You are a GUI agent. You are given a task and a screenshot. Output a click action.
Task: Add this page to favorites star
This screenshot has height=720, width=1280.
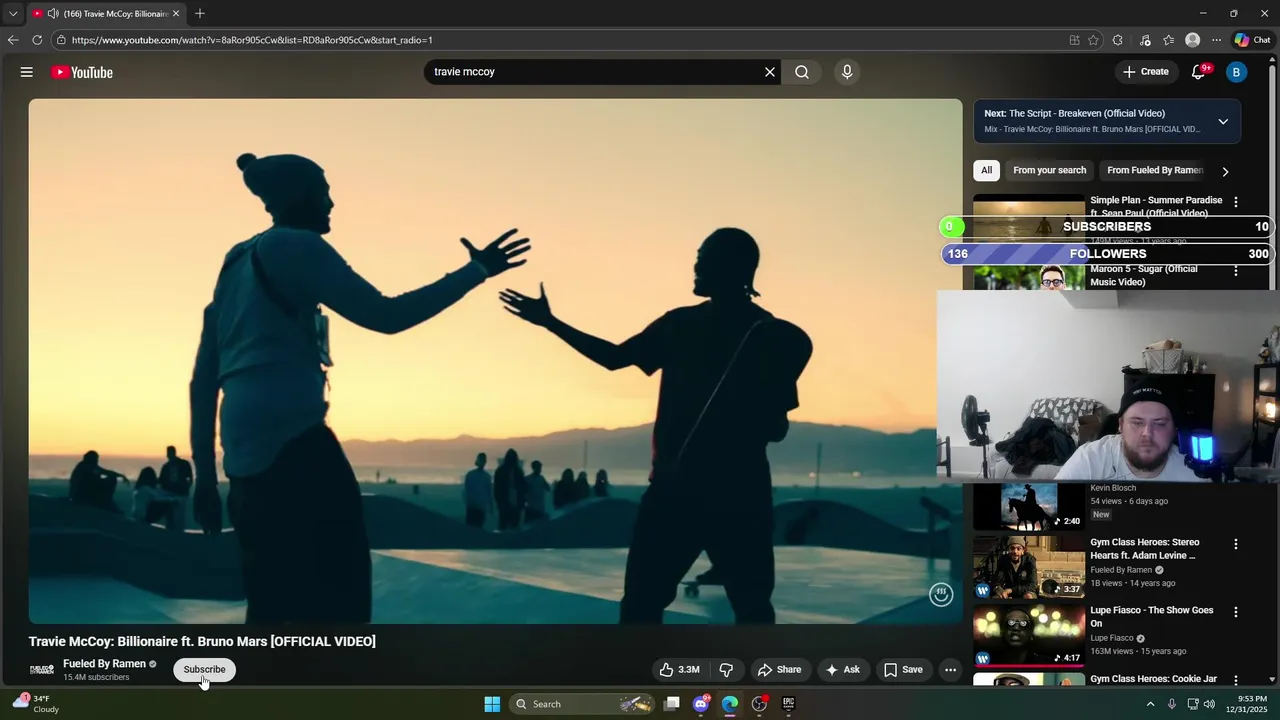click(x=1093, y=40)
